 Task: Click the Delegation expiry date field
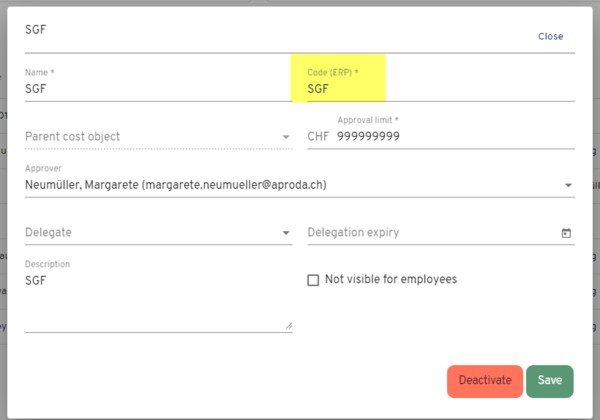[430, 233]
